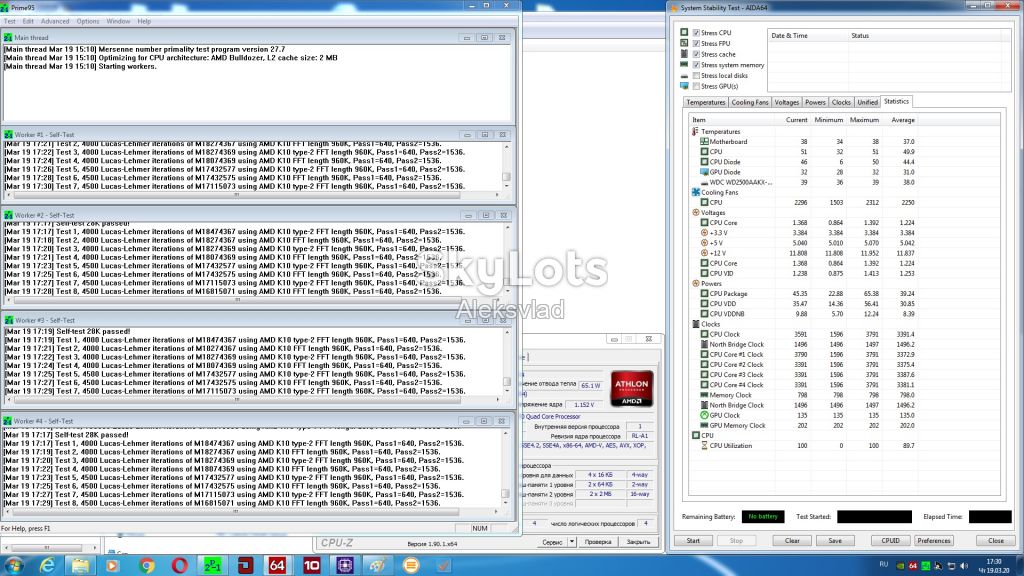Image resolution: width=1024 pixels, height=576 pixels.
Task: Click the Stress cache chip icon
Action: 684,54
